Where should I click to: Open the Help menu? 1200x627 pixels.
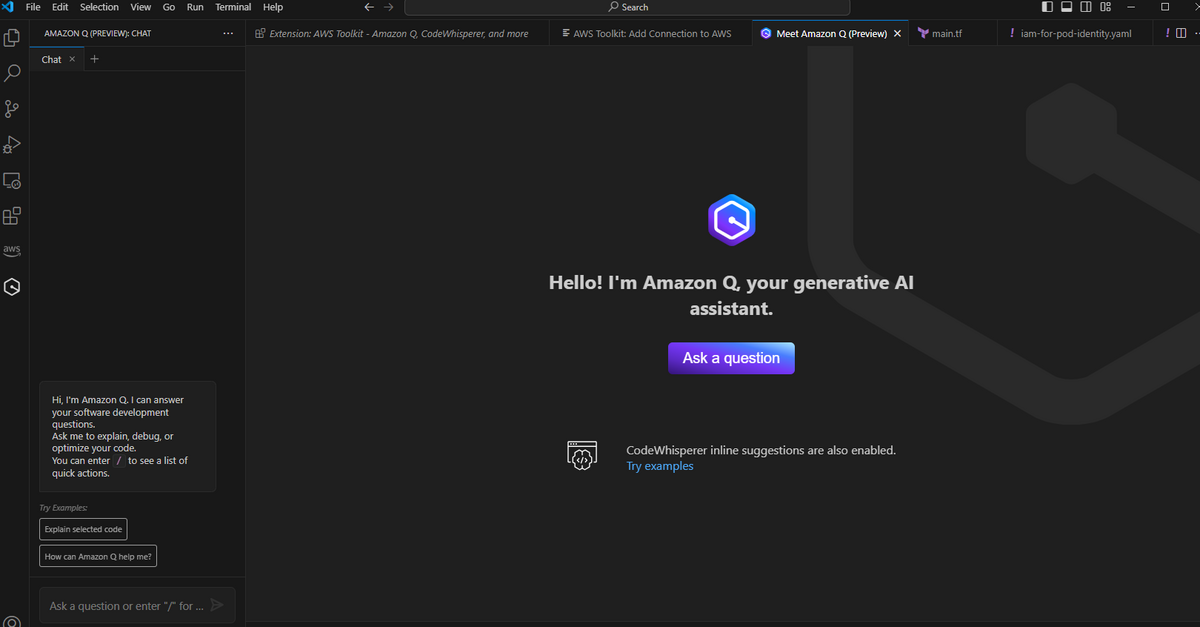pos(273,7)
